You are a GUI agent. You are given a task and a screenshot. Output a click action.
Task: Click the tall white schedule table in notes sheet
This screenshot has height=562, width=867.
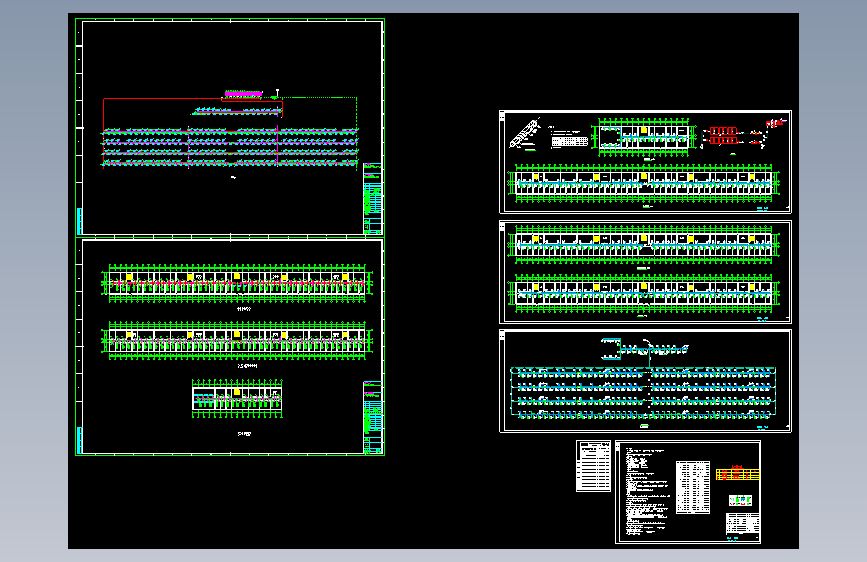(693, 487)
